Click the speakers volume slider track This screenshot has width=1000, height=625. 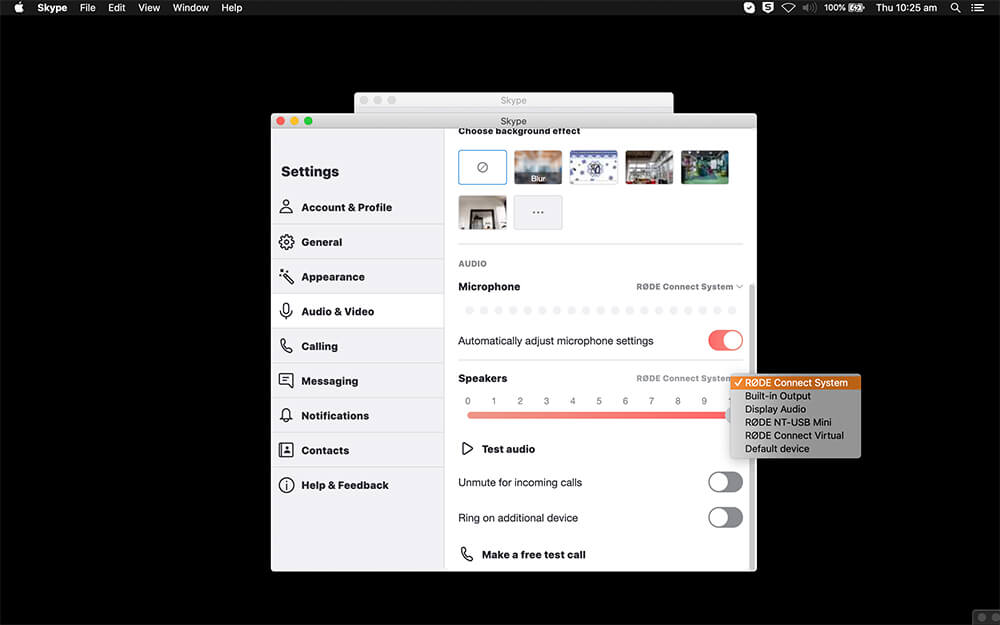[x=598, y=415]
